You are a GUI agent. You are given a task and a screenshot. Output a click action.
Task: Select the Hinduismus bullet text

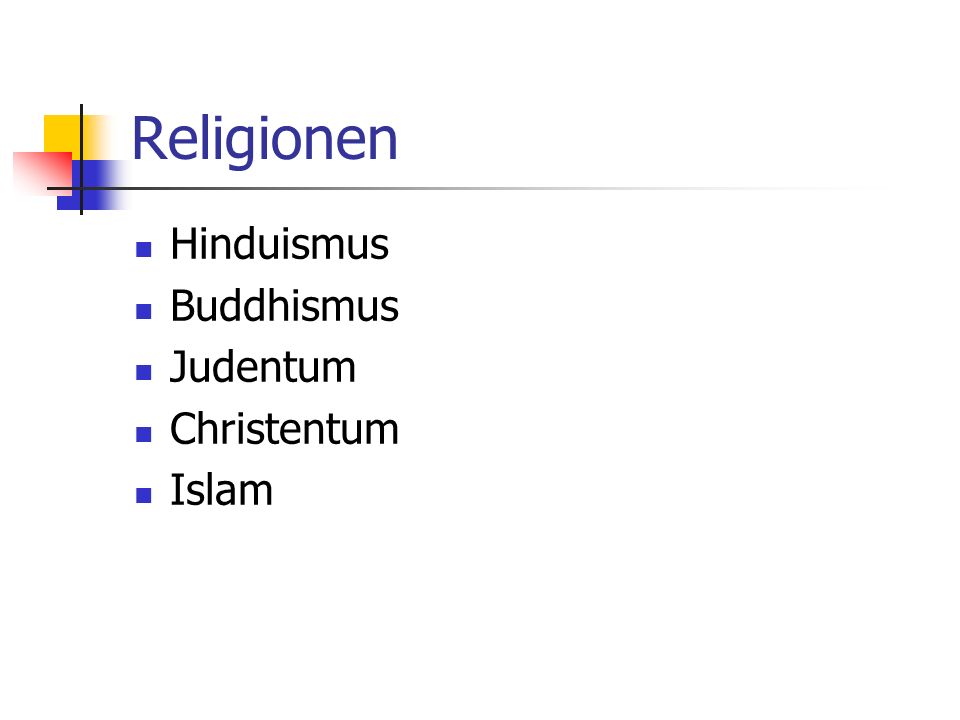click(x=279, y=244)
